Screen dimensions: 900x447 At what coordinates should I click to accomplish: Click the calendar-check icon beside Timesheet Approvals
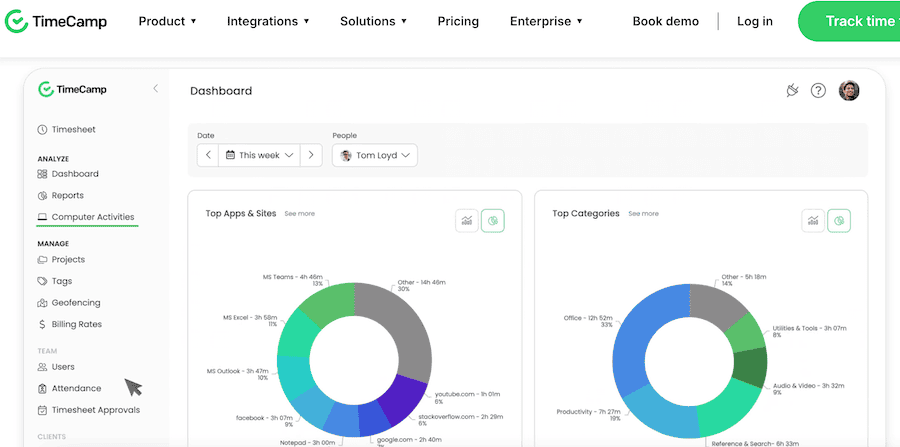(42, 410)
